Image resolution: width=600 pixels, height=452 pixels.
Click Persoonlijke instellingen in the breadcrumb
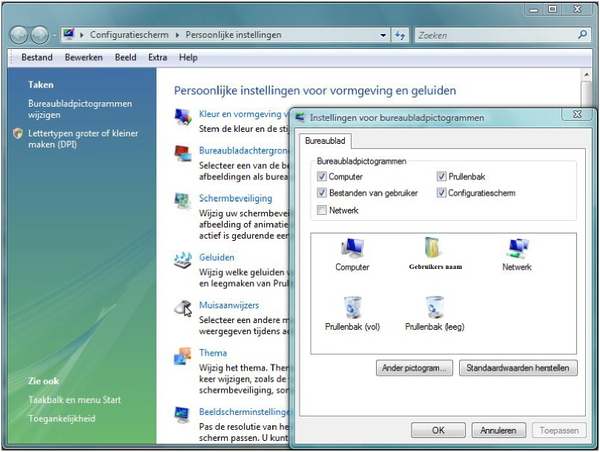click(x=233, y=35)
